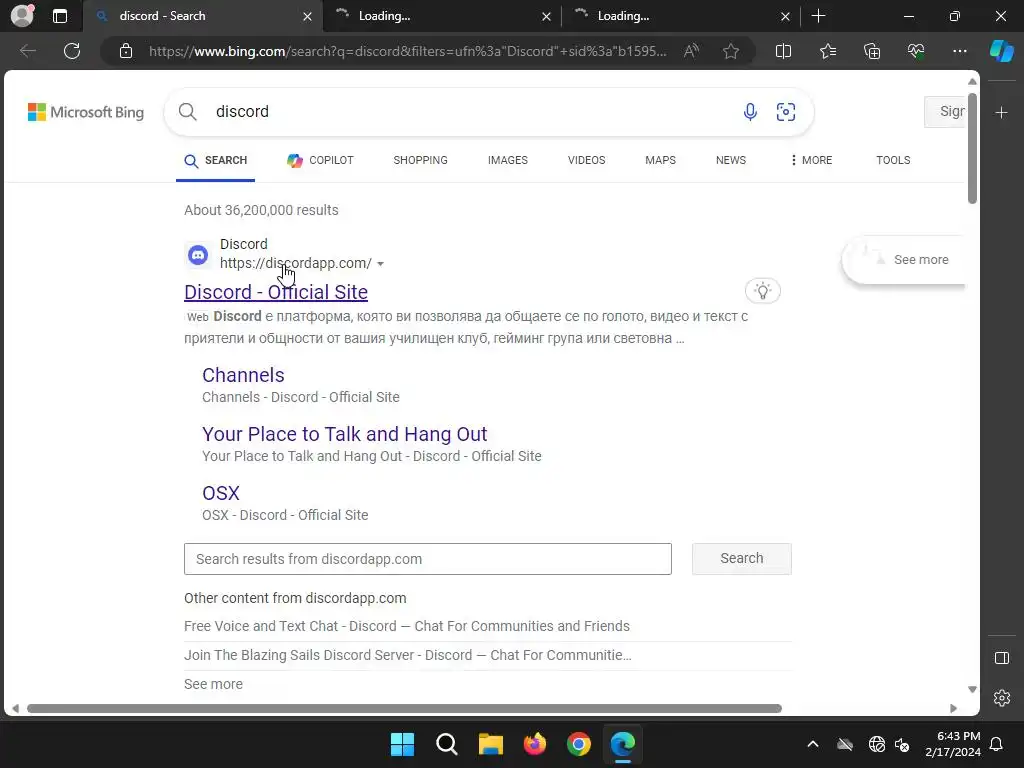The width and height of the screenshot is (1024, 768).
Task: Open 'Join The Blazing Sails Discord Server' link
Action: coord(408,655)
